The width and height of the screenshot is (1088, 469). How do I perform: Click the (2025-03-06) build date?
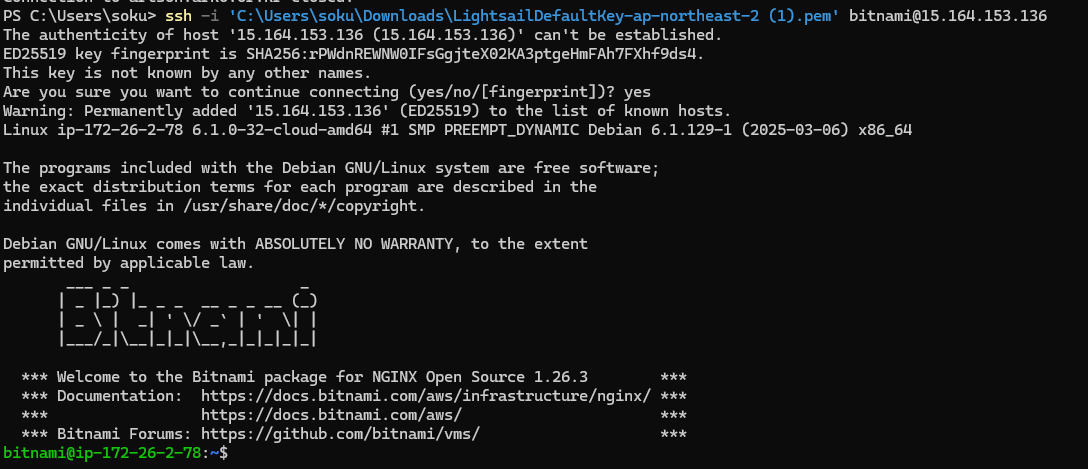786,130
